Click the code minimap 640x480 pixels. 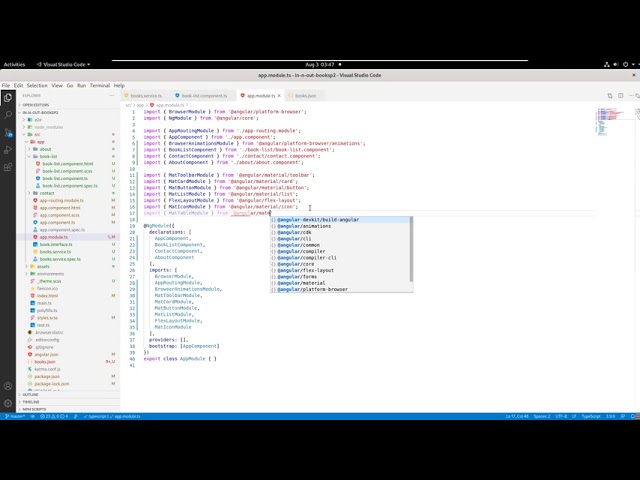(610, 122)
